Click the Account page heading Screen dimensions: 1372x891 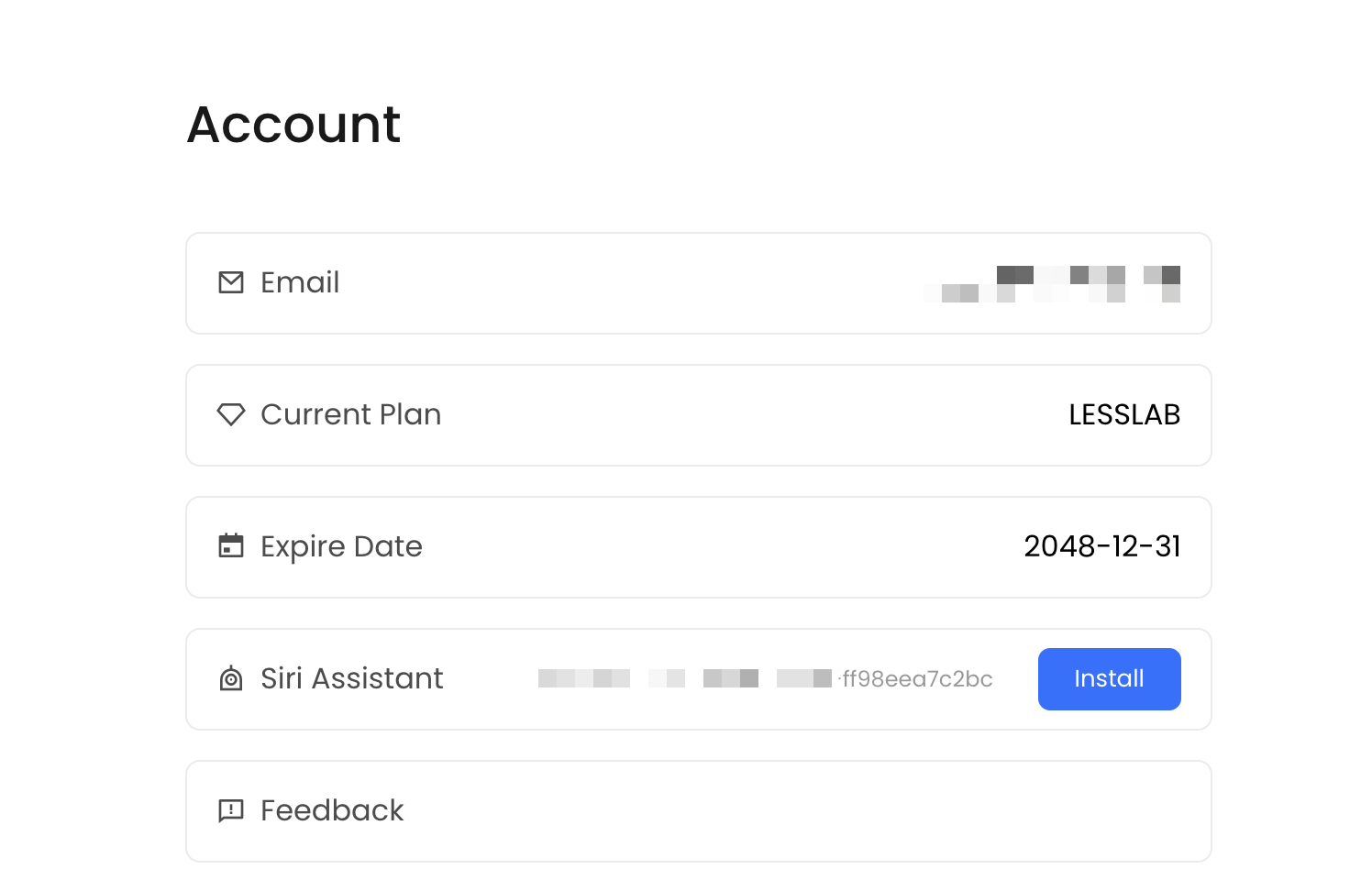293,124
